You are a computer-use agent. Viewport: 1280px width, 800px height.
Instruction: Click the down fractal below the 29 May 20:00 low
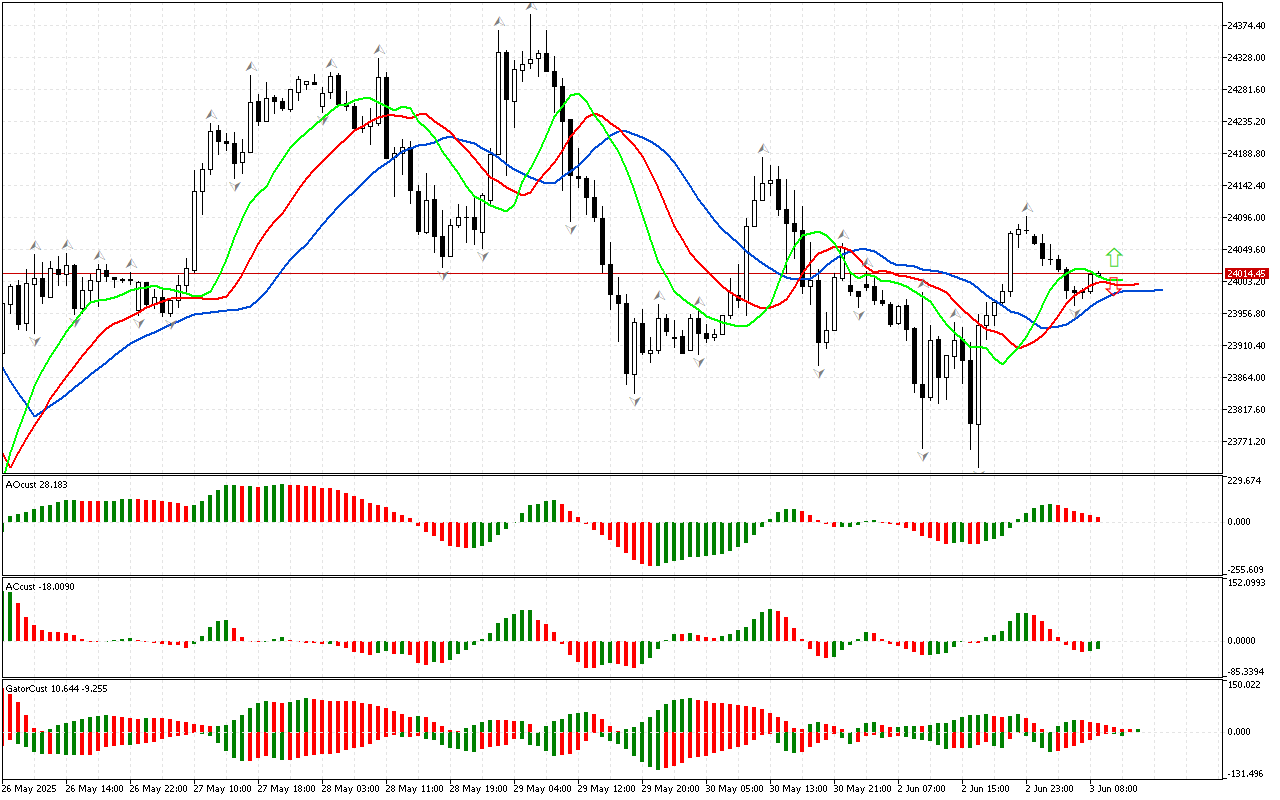[x=699, y=360]
